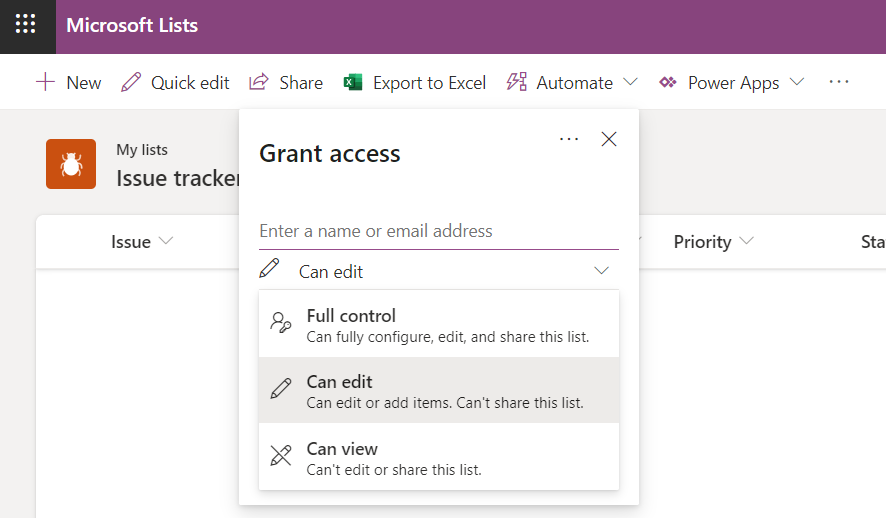Click the toolbar overflow ellipsis
The image size is (886, 518).
[x=838, y=82]
